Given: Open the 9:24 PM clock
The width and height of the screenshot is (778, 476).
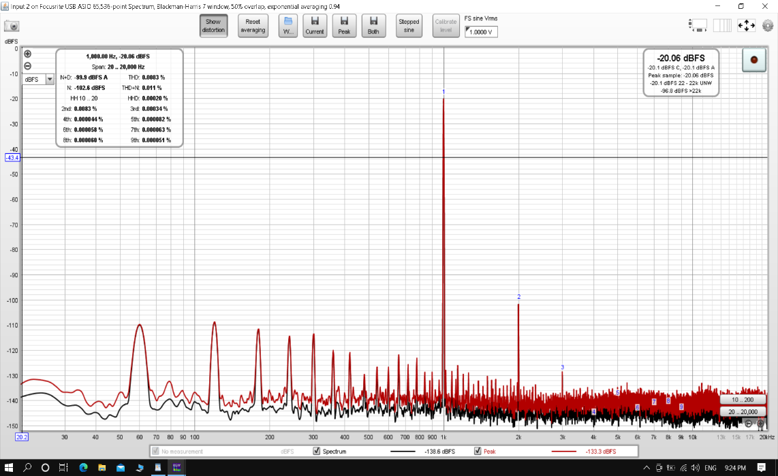Looking at the screenshot, I should pyautogui.click(x=735, y=468).
